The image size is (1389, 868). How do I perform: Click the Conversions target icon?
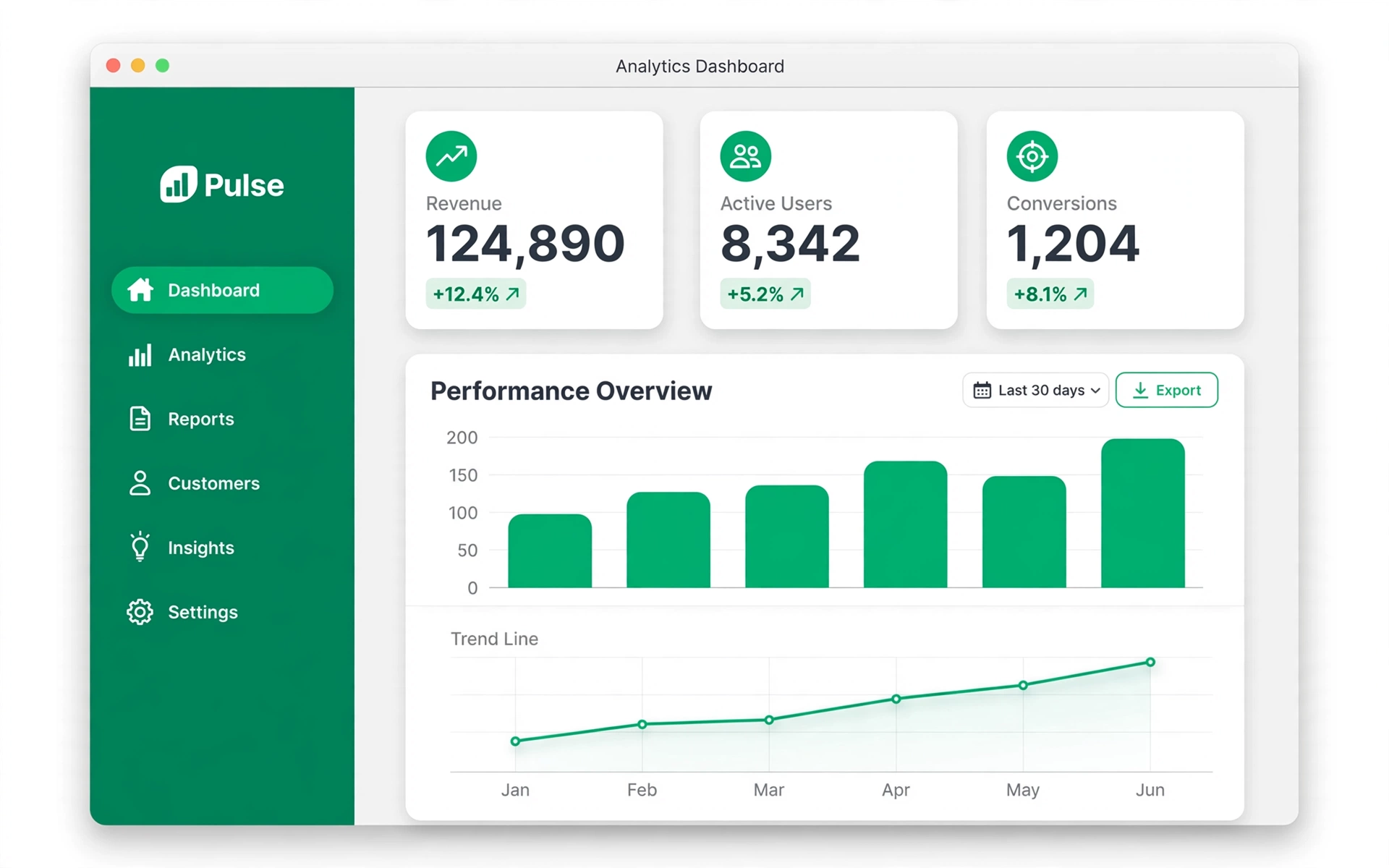1032,156
